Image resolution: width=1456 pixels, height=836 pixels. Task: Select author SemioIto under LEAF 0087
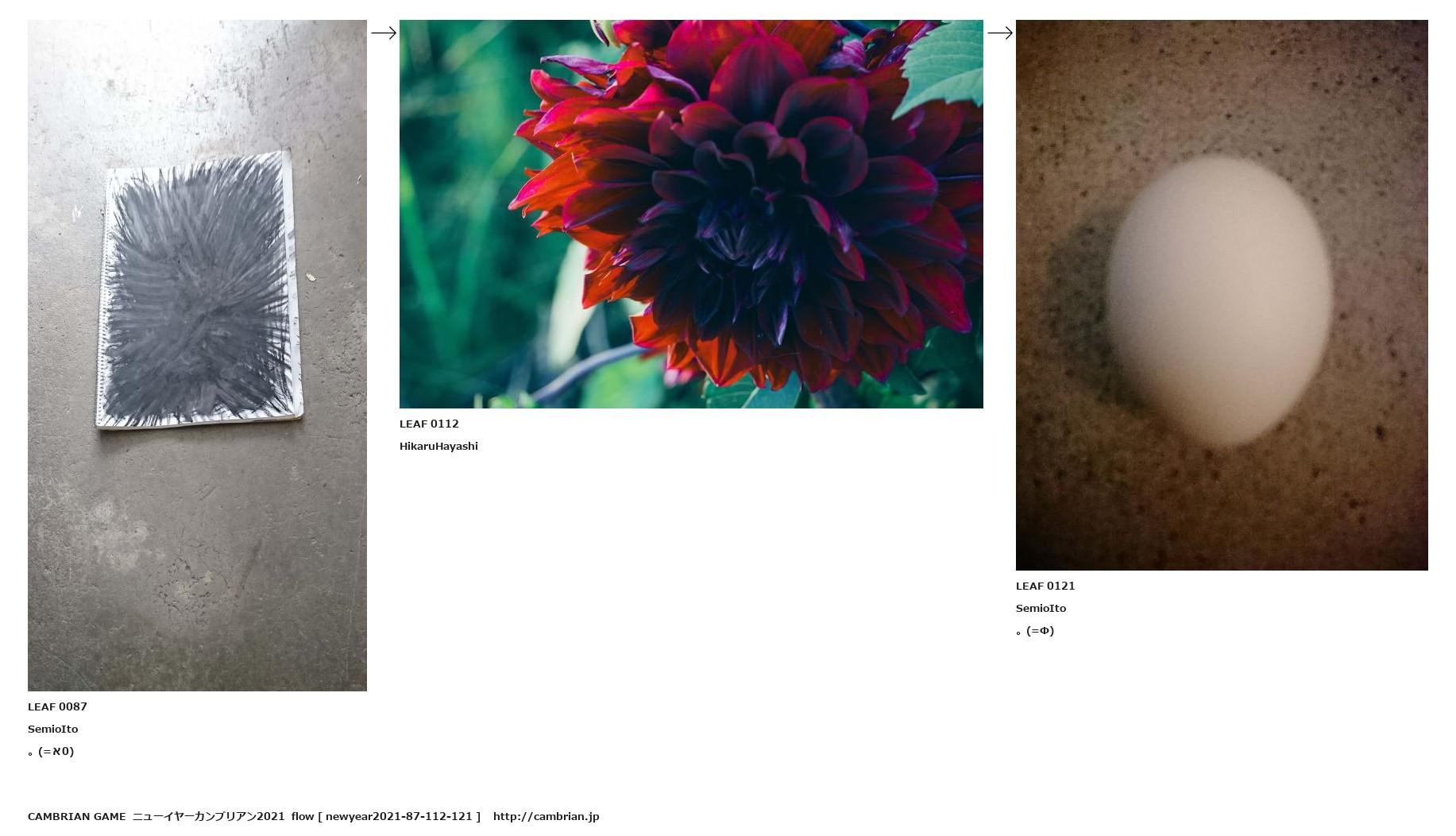(x=52, y=729)
